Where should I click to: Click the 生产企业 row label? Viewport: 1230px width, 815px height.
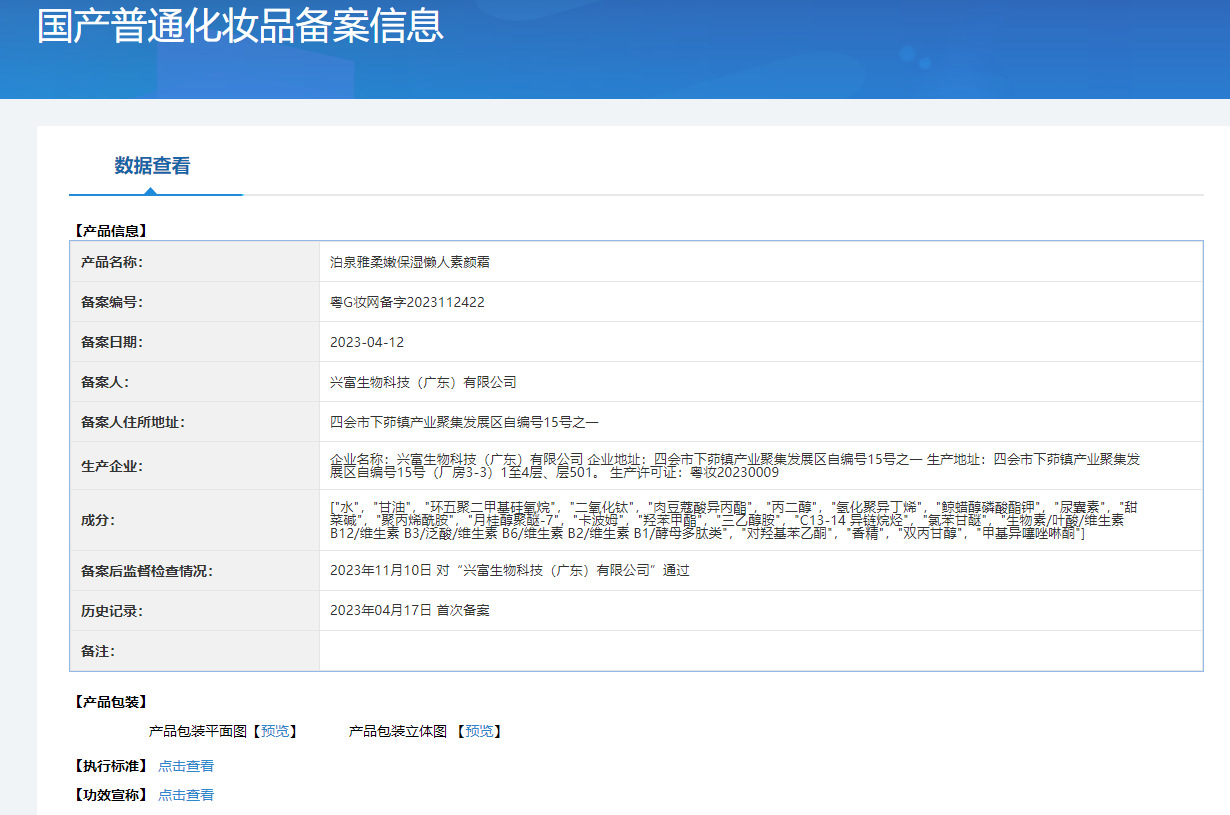point(112,466)
